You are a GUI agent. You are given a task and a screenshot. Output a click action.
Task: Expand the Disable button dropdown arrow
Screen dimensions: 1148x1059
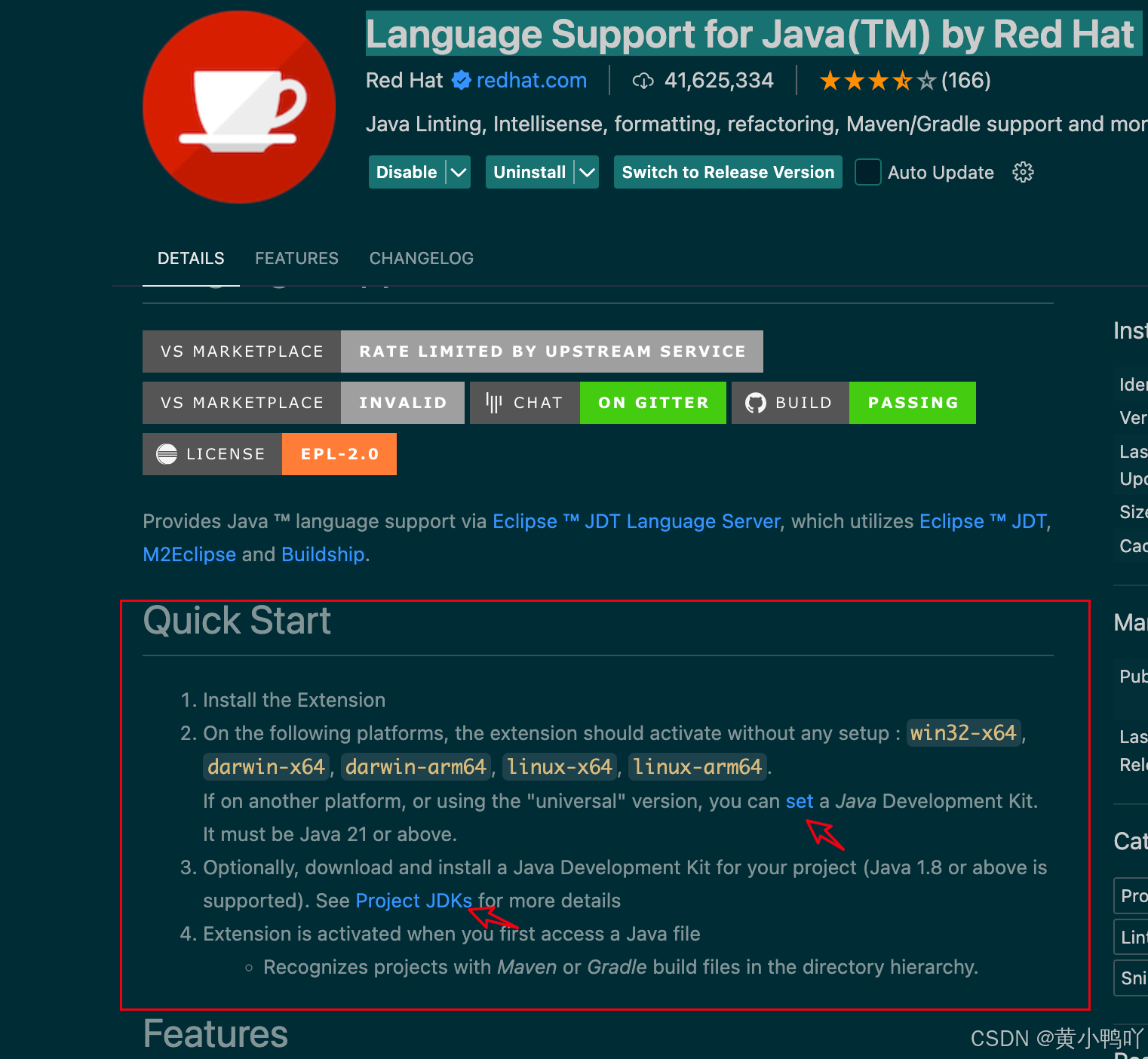(x=459, y=172)
